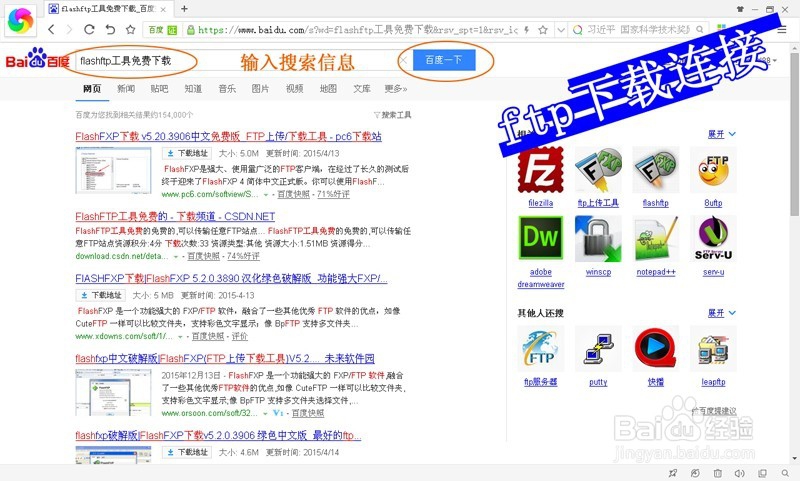The image size is (800, 481).
Task: Click the Baidu logo
Action: click(x=37, y=59)
